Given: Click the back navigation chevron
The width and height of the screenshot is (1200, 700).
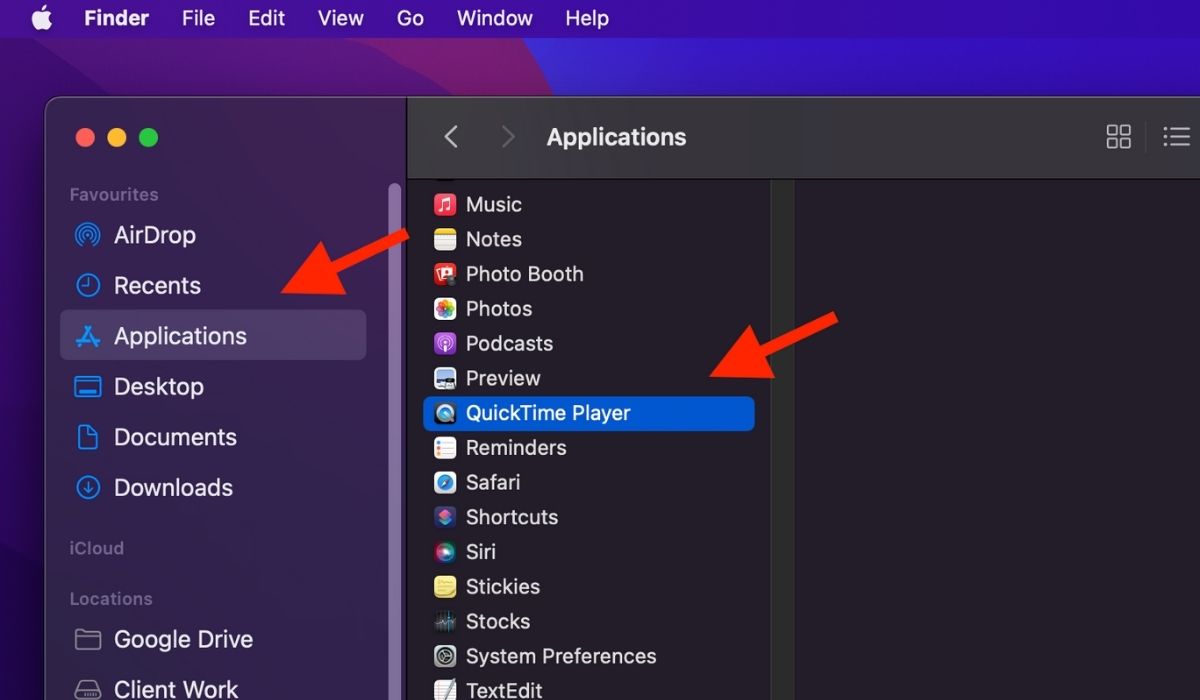Looking at the screenshot, I should coord(451,137).
